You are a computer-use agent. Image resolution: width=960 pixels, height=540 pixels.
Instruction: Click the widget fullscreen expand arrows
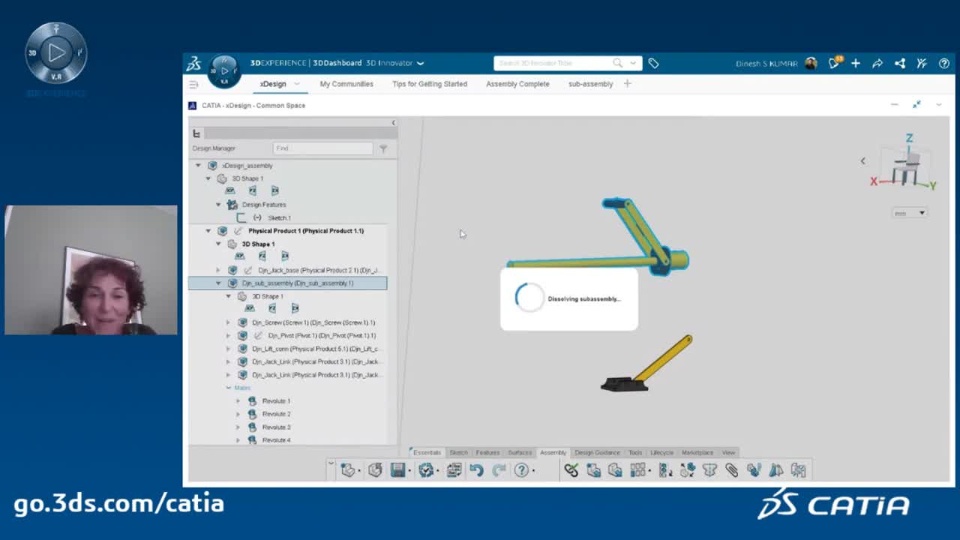pyautogui.click(x=917, y=105)
